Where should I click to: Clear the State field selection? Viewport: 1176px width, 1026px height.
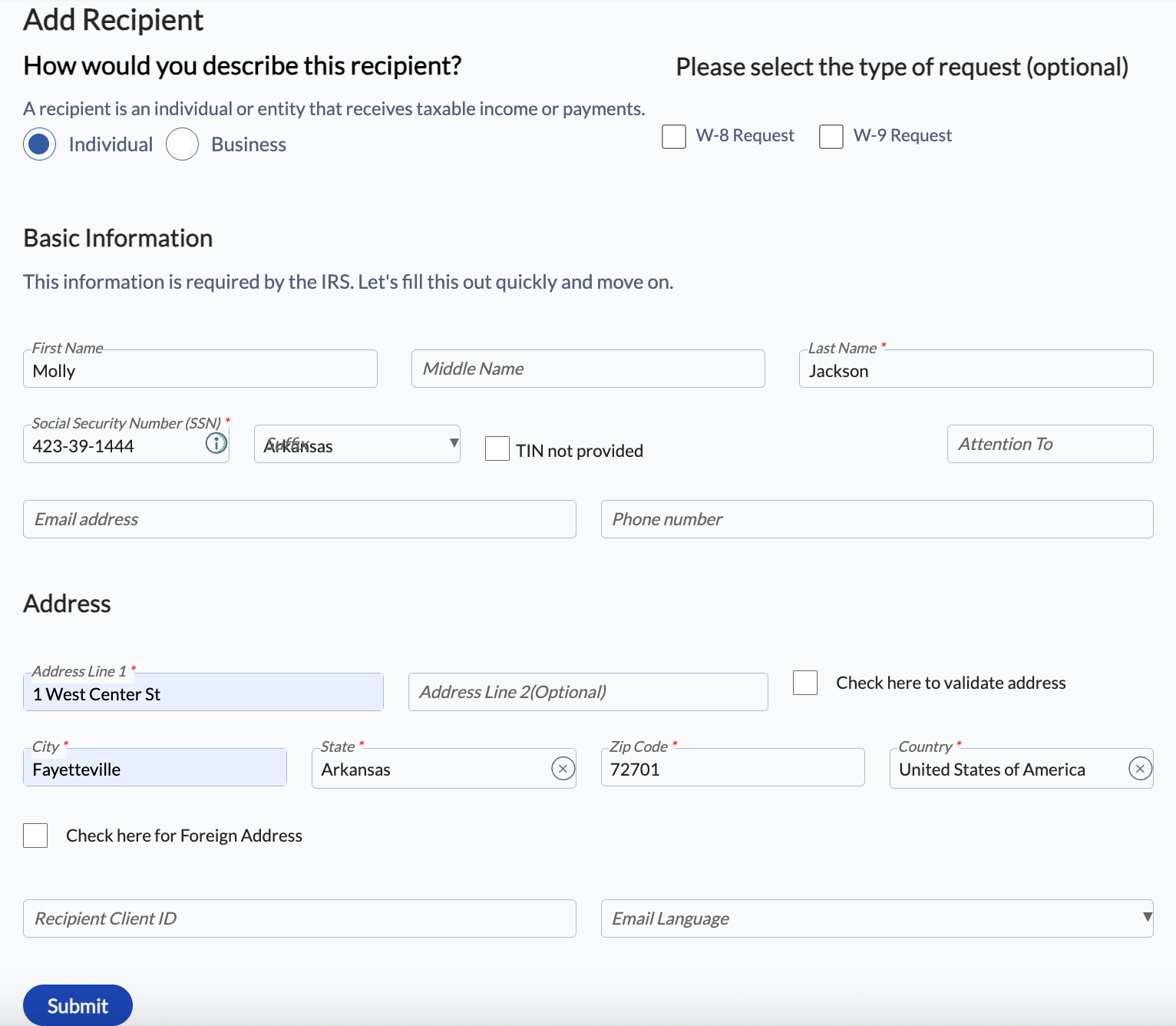pyautogui.click(x=563, y=769)
